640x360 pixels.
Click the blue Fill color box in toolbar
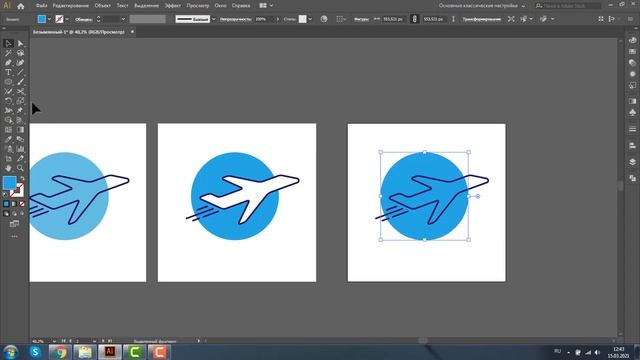tap(9, 183)
